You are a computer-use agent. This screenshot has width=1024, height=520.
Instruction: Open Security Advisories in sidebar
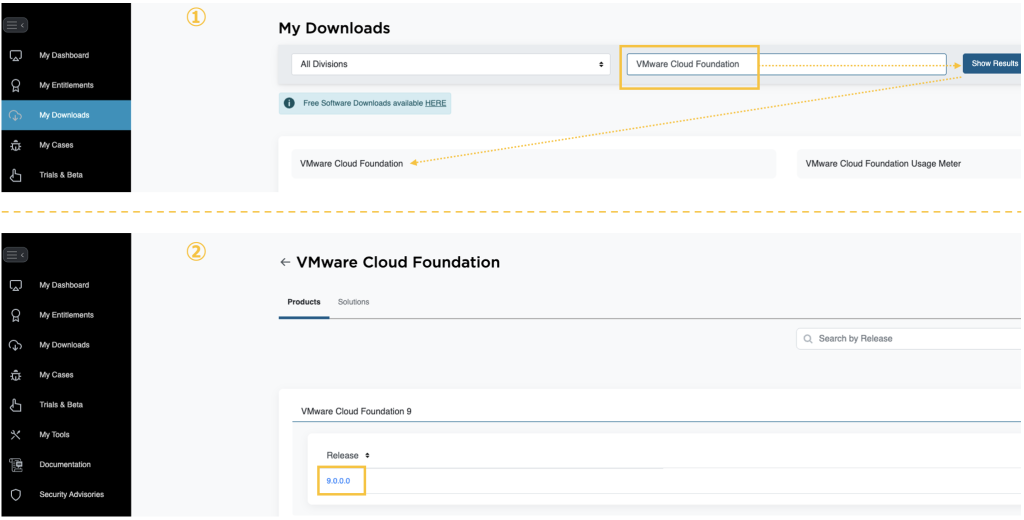[x=71, y=495]
